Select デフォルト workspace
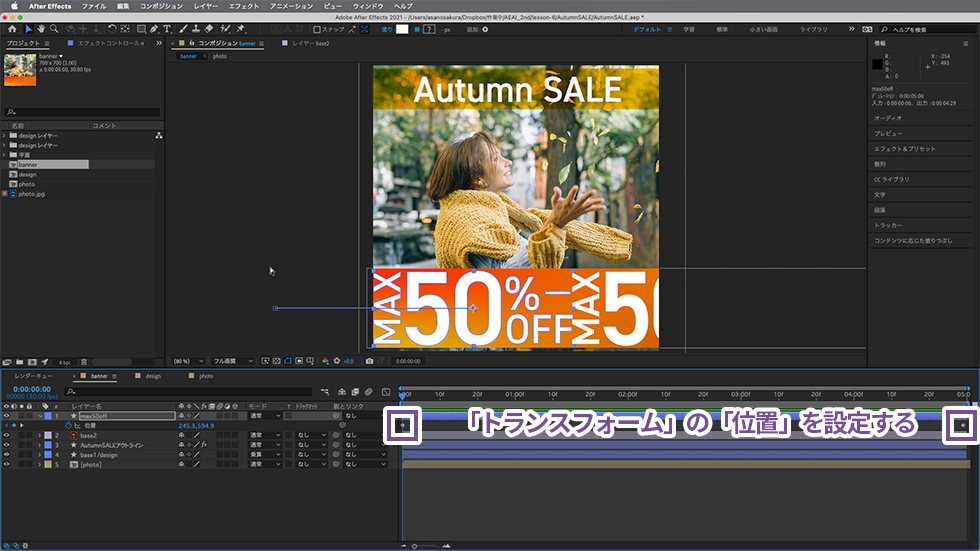The height and width of the screenshot is (551, 980). 647,29
